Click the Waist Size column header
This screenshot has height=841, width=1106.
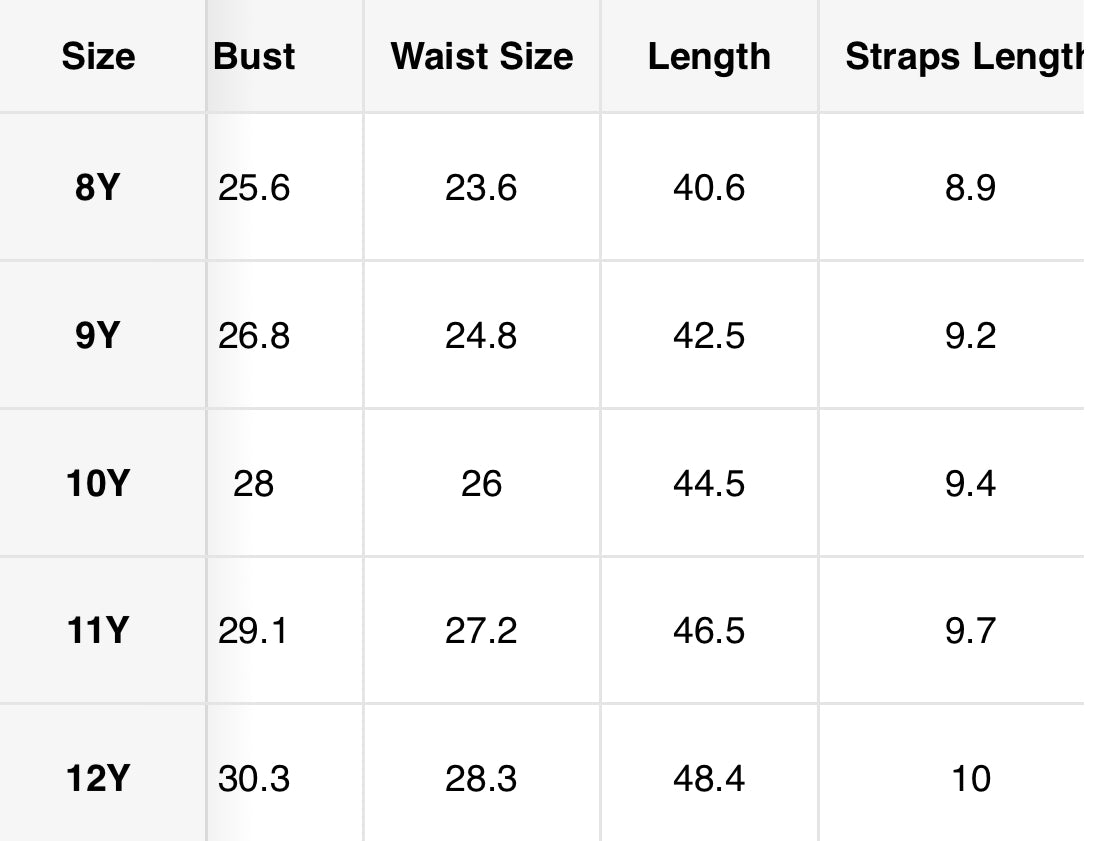[x=482, y=56]
